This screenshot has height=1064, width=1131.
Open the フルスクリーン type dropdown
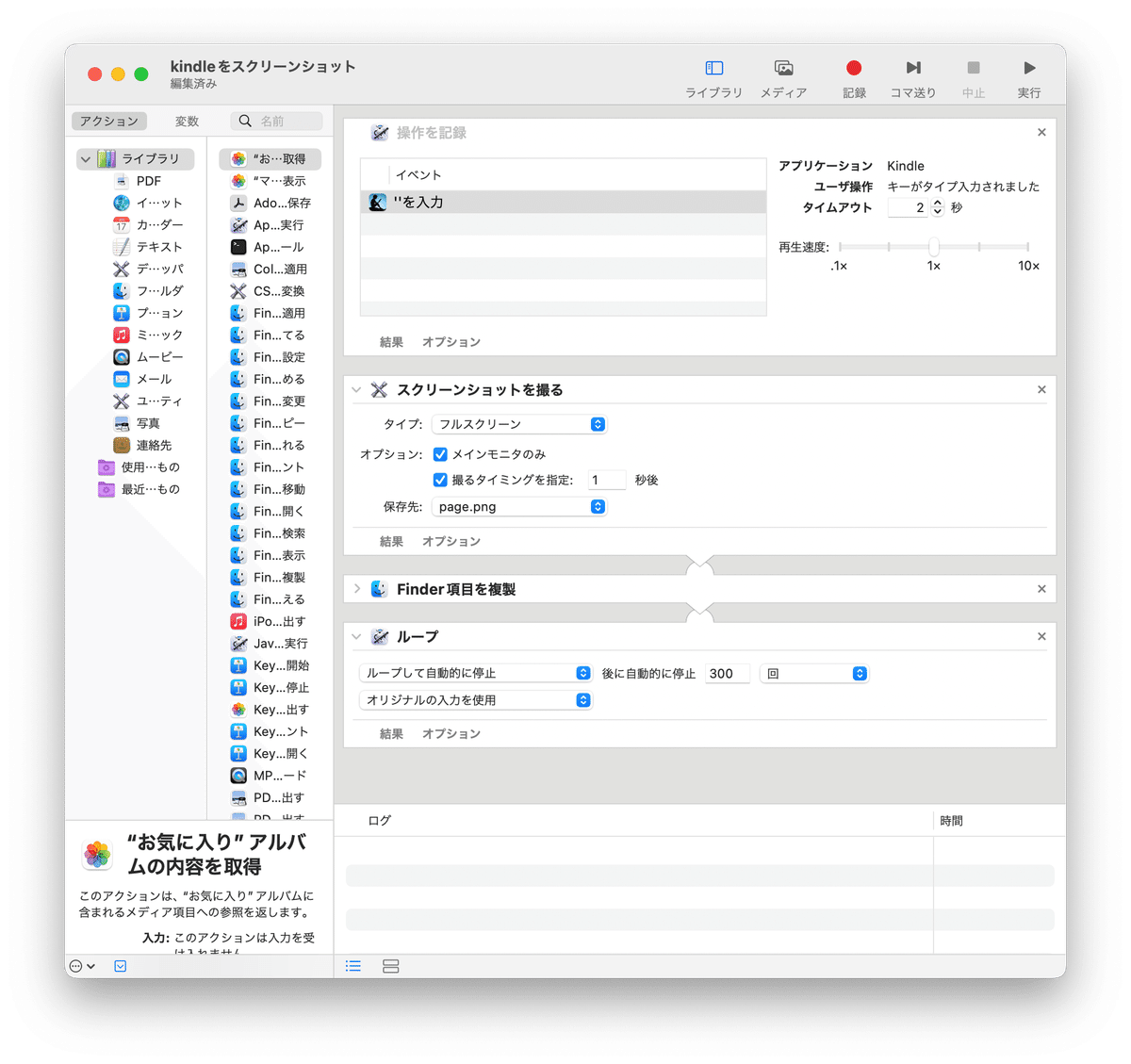518,424
